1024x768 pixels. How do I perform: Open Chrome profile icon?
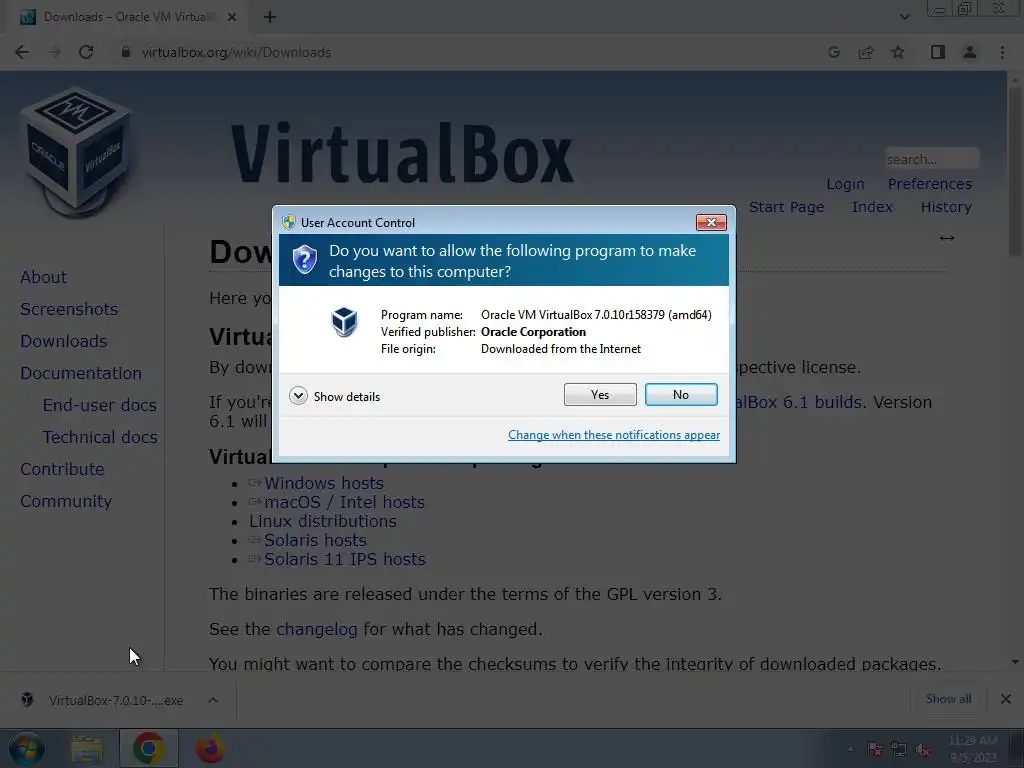(x=970, y=52)
